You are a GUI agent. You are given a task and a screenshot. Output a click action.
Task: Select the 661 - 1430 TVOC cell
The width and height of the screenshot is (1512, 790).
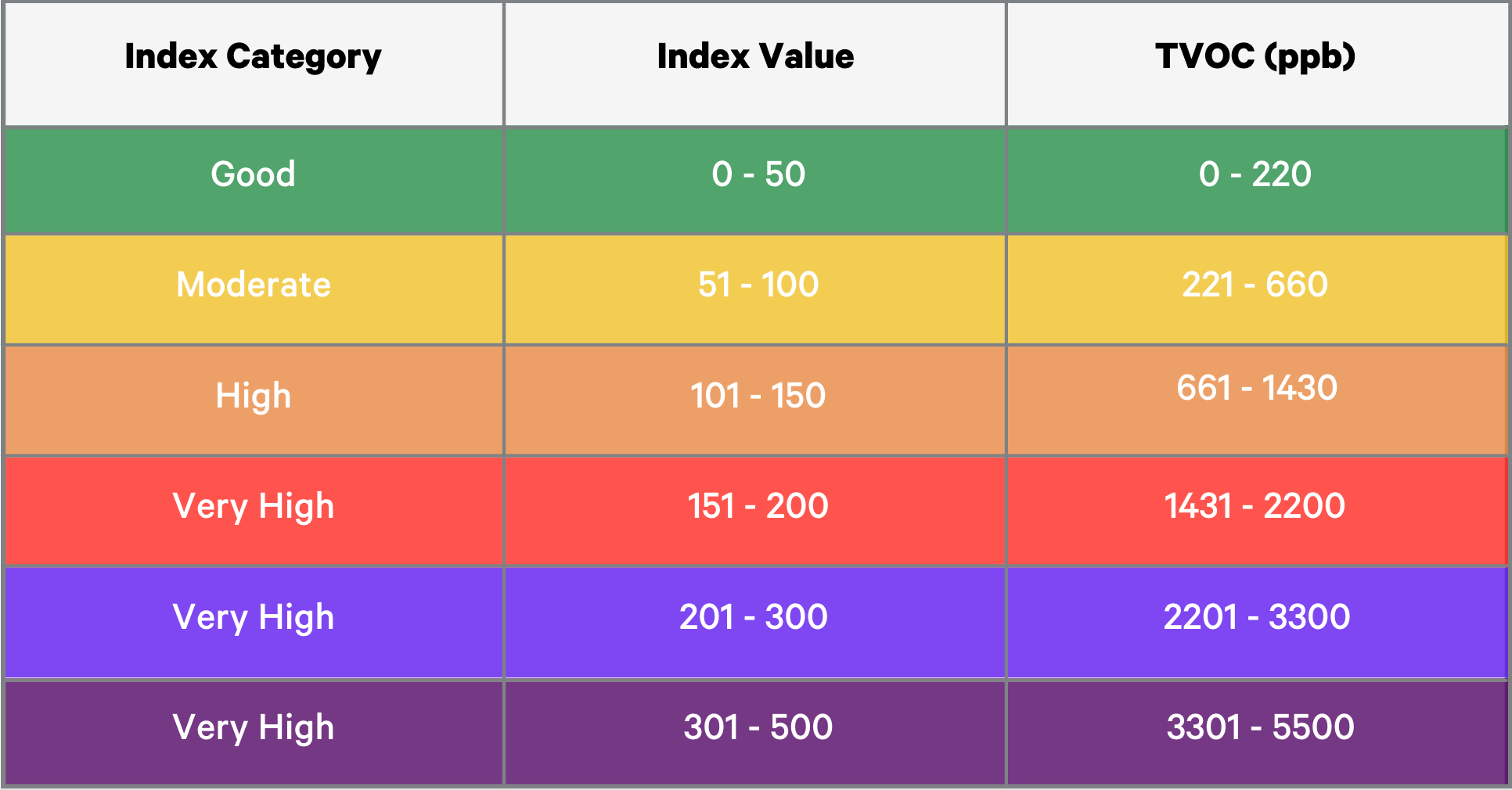pos(1257,389)
